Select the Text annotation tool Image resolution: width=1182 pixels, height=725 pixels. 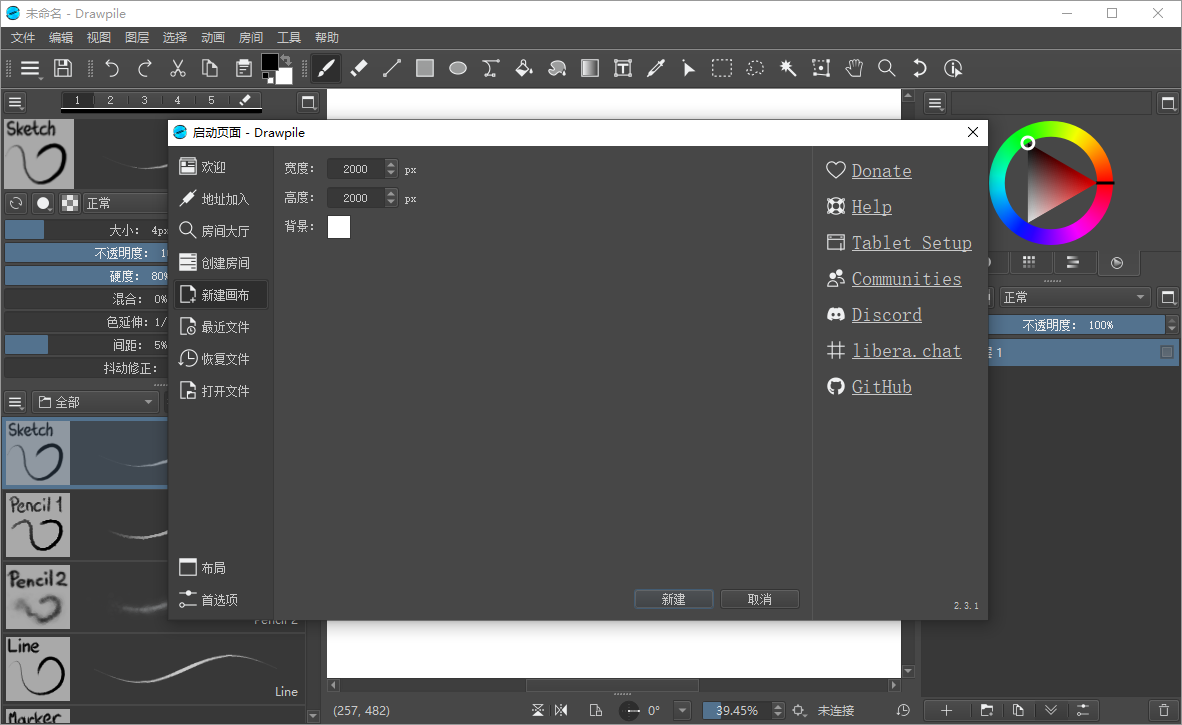623,69
